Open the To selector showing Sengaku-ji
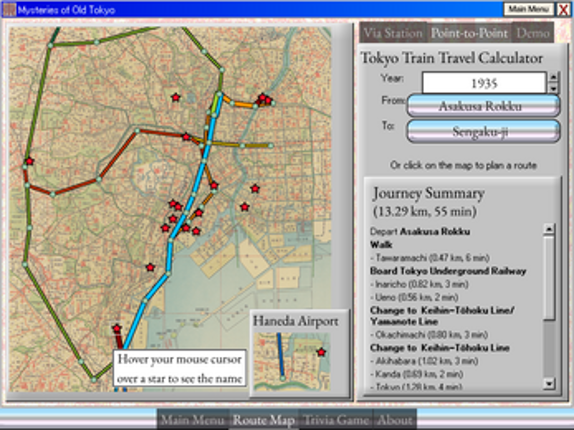The image size is (574, 430). click(x=483, y=131)
